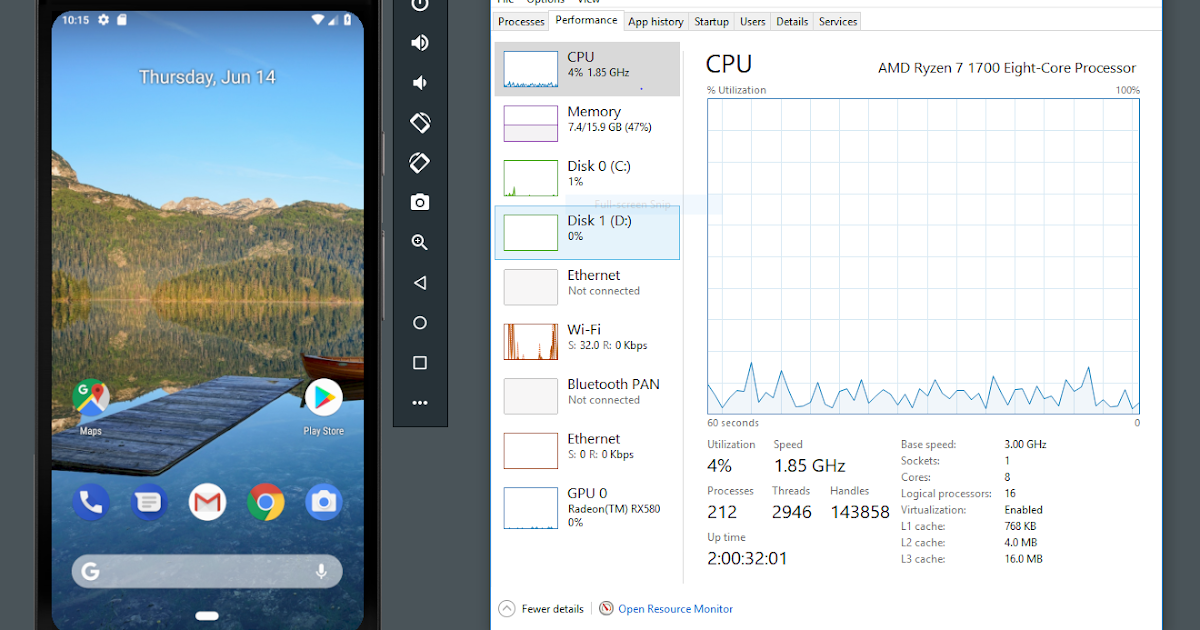Tap Google search bar on Android
1200x630 pixels.
tap(207, 571)
